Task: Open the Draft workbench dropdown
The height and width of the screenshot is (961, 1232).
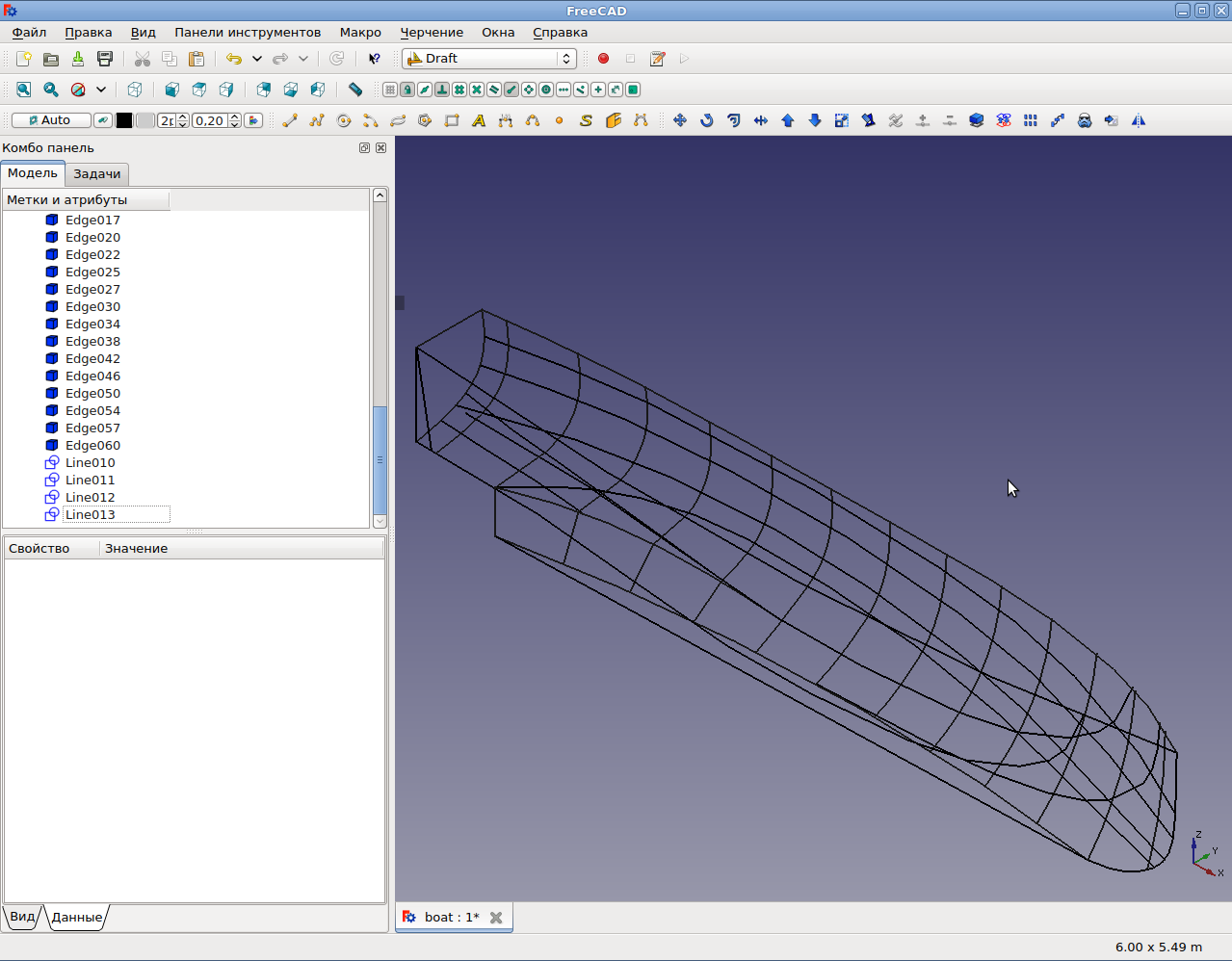Action: pos(489,59)
